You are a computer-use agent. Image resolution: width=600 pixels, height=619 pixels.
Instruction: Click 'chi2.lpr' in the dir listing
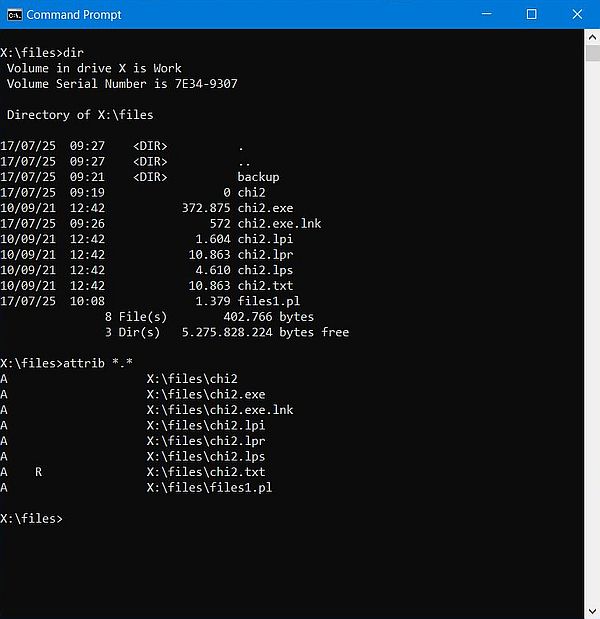[265, 255]
